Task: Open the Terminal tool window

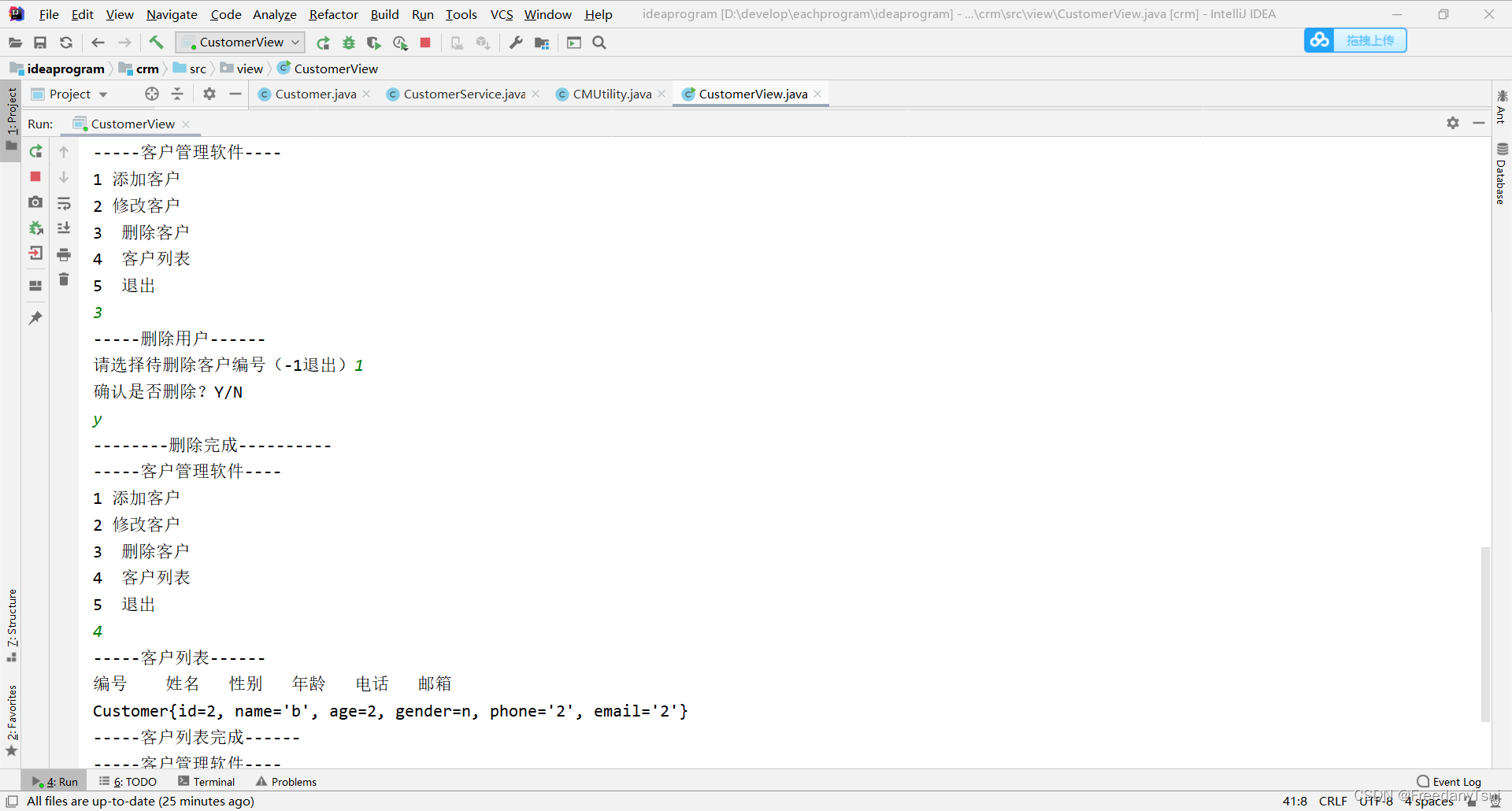Action: [x=206, y=782]
